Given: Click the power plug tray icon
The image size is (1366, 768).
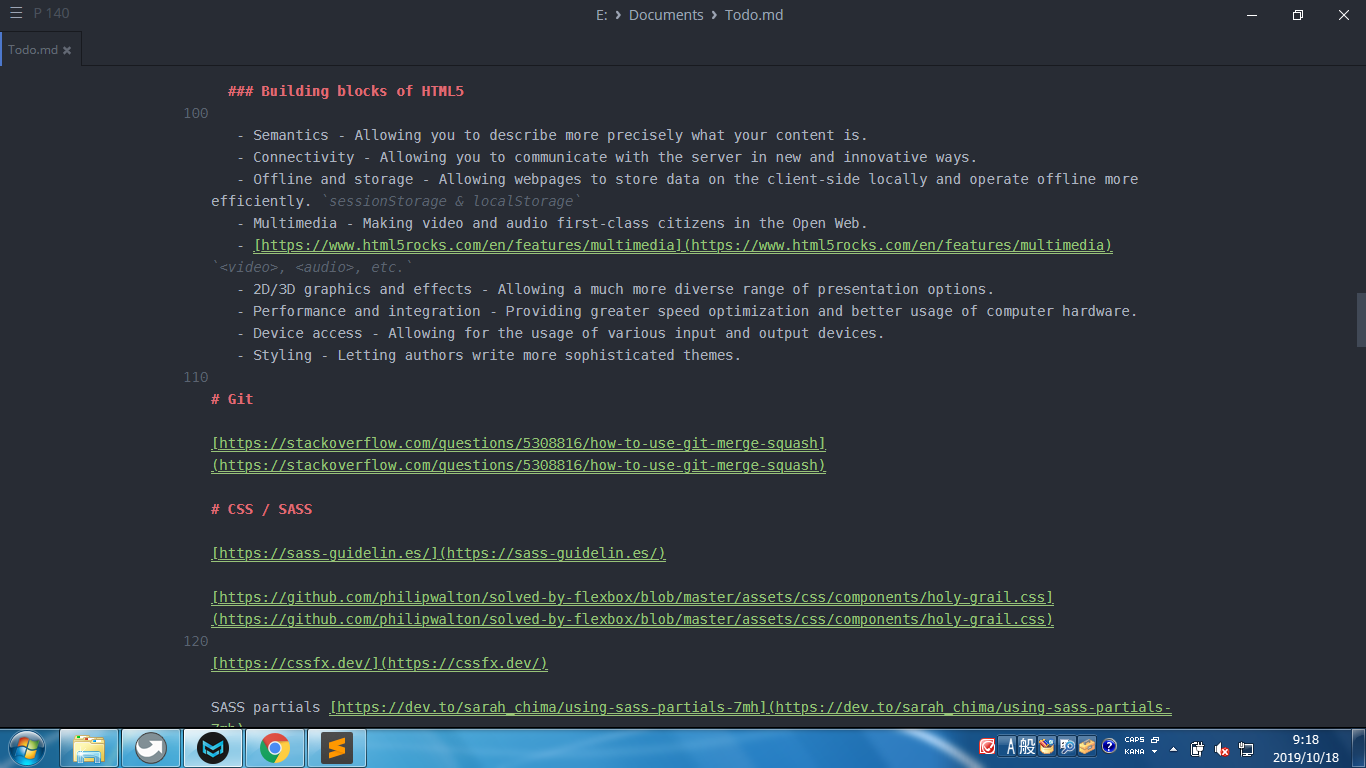Looking at the screenshot, I should (x=1197, y=748).
